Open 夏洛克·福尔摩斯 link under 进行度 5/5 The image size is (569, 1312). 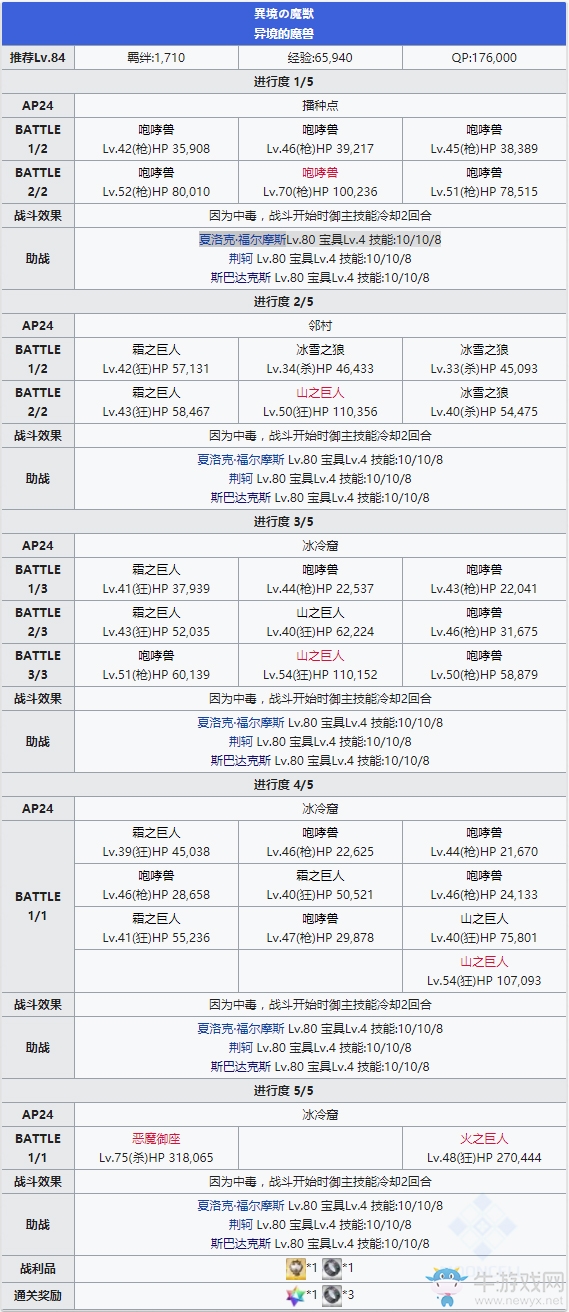pyautogui.click(x=241, y=1205)
